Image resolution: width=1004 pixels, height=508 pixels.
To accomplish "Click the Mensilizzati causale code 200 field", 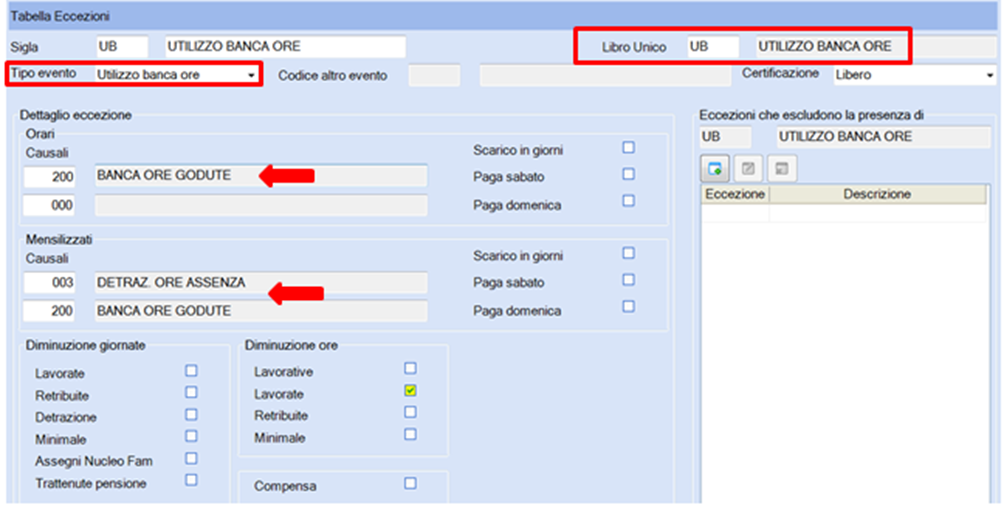I will click(49, 311).
